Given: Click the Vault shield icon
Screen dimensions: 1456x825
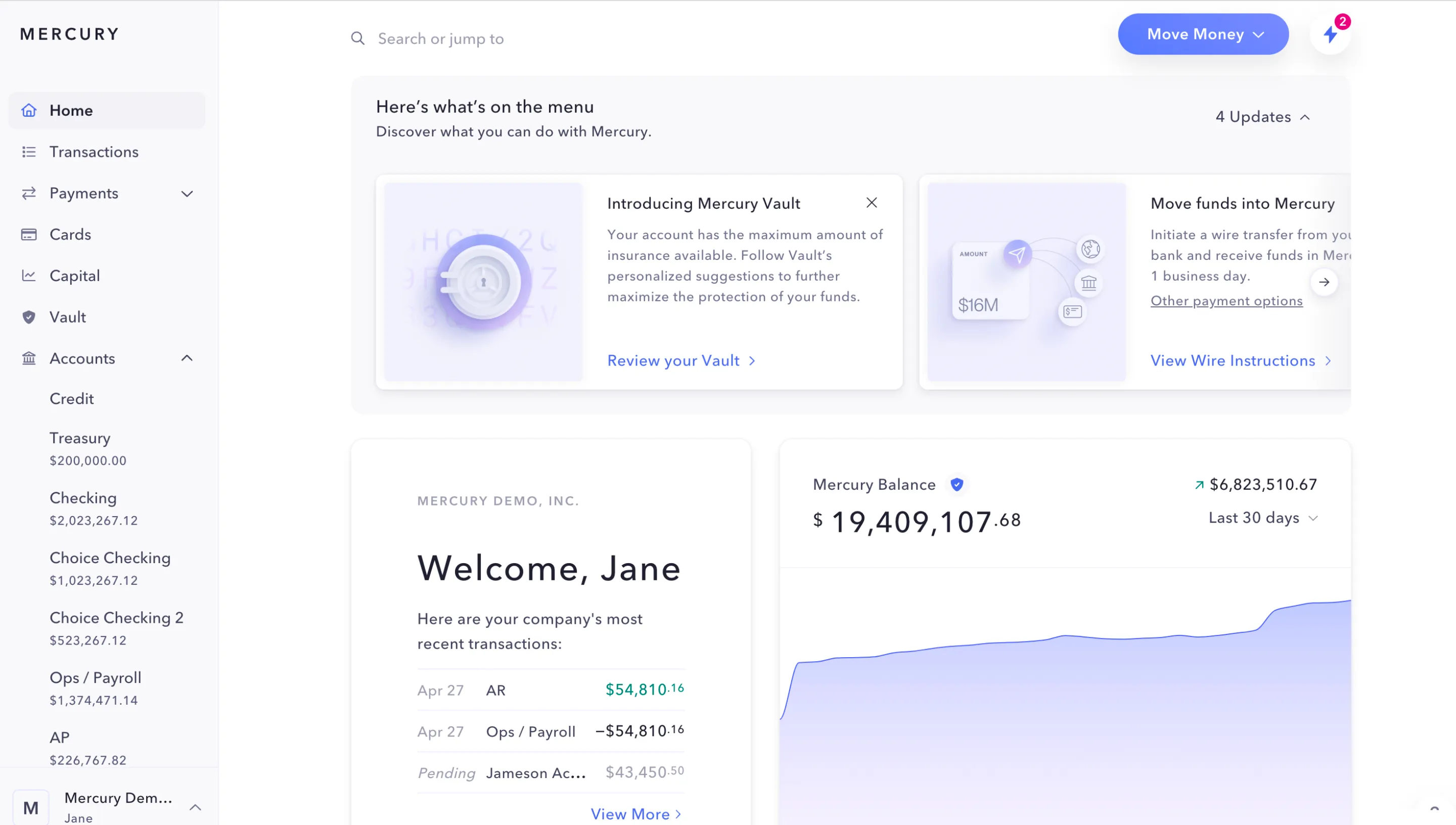Looking at the screenshot, I should tap(29, 317).
